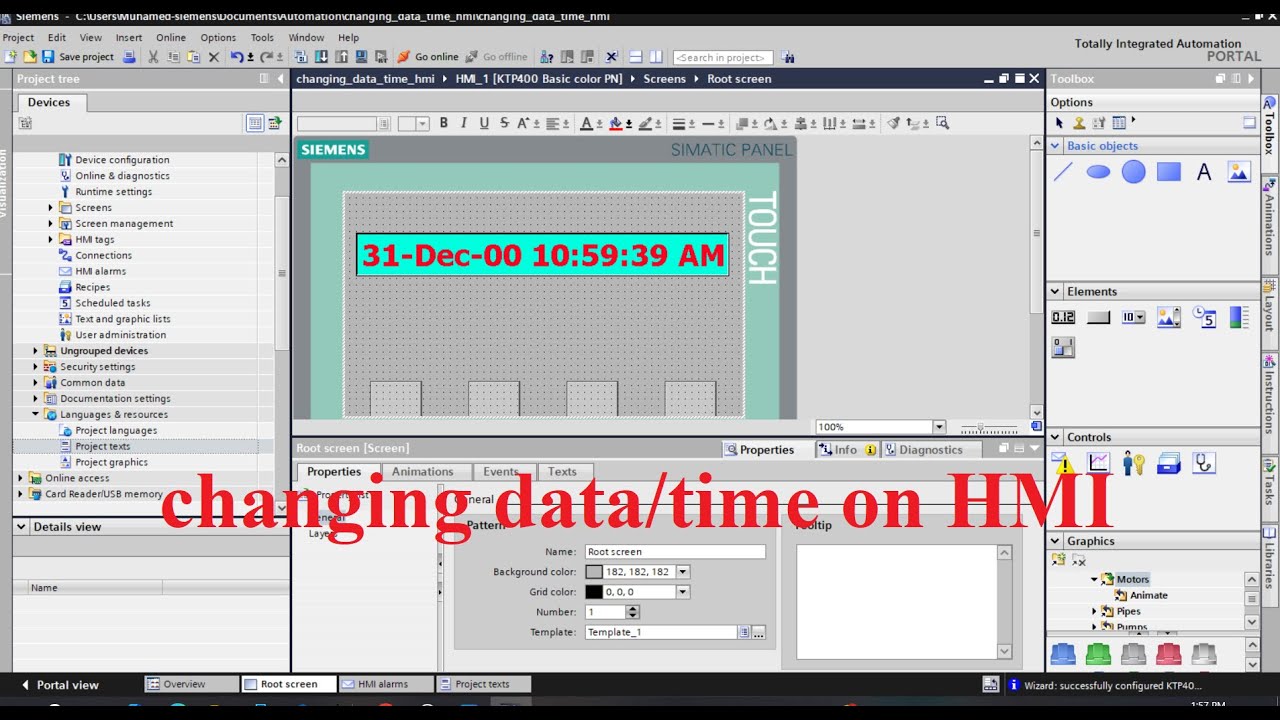Open the Options menu
Image resolution: width=1280 pixels, height=720 pixels.
pos(218,38)
